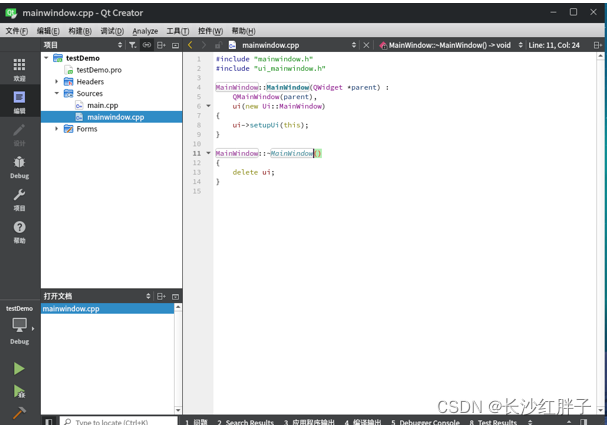Click the Type to locate search field
Screen dimensions: 607x425
[118, 422]
